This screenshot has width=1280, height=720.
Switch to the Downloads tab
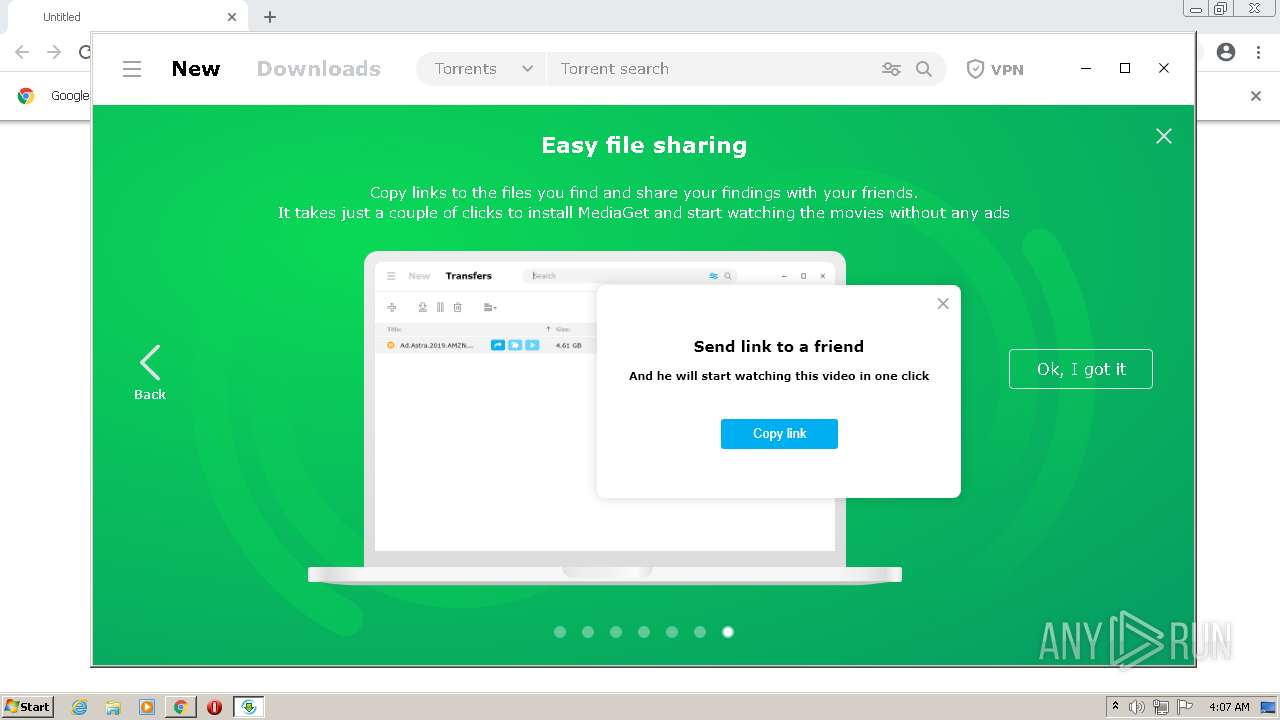(x=319, y=69)
